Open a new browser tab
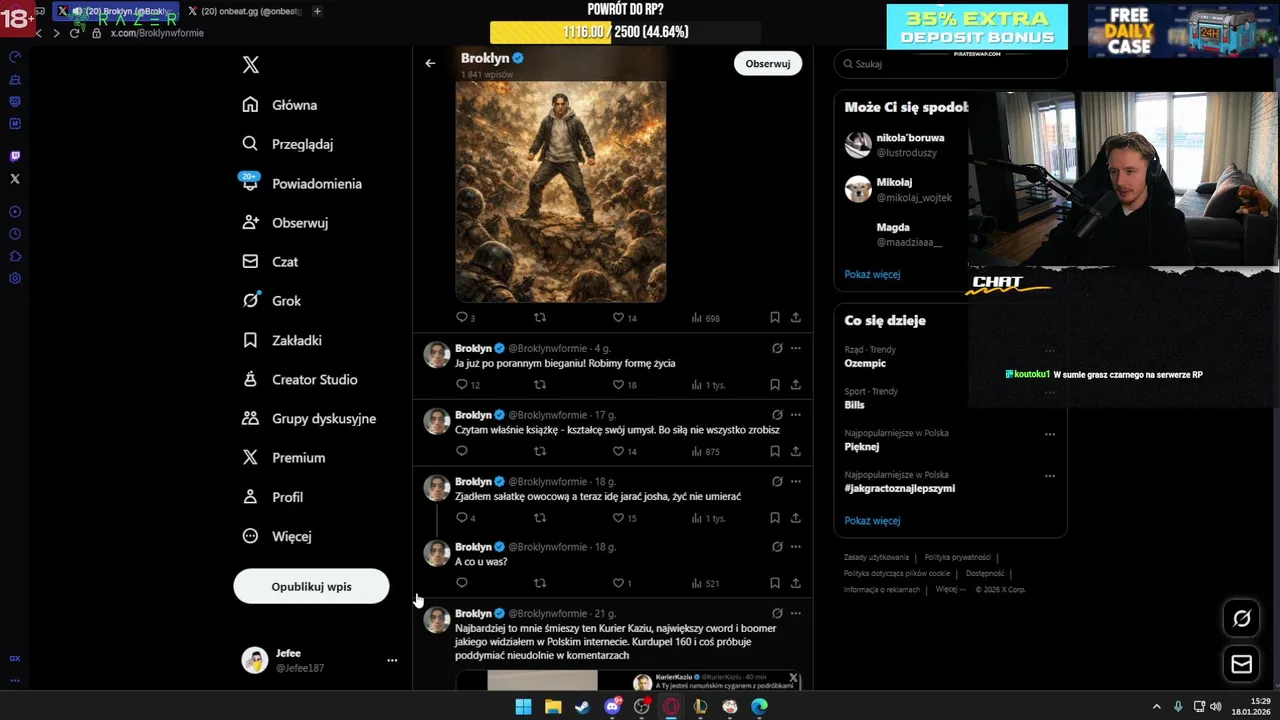This screenshot has height=720, width=1280. [317, 11]
